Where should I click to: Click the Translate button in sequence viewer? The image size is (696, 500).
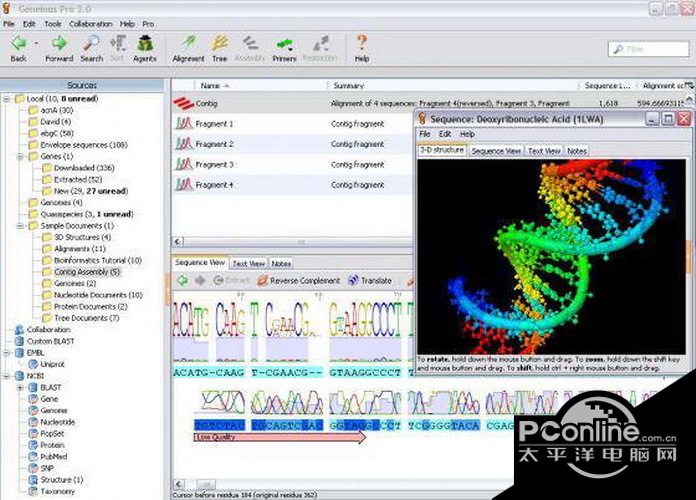pos(370,281)
